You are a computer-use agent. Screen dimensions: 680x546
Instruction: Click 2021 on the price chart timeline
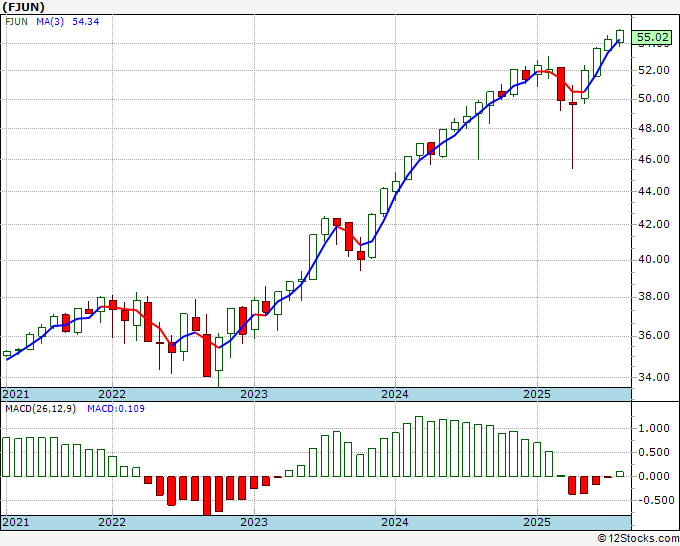pyautogui.click(x=16, y=394)
